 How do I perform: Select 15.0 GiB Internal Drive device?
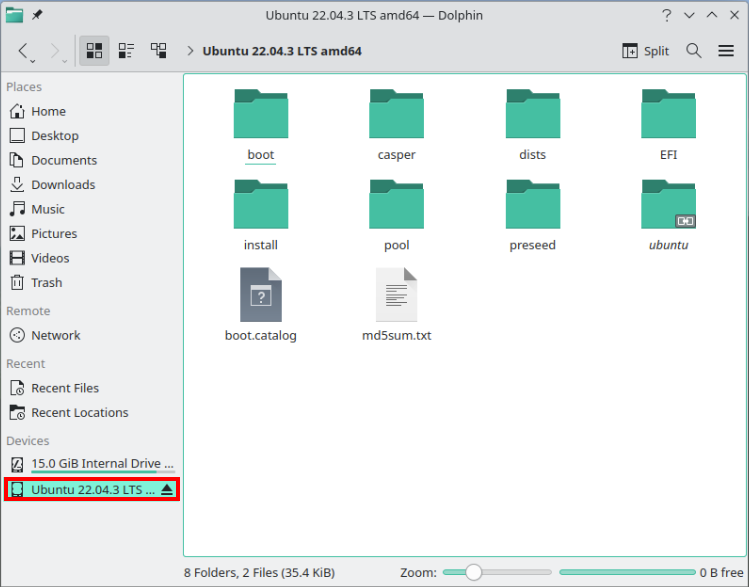pyautogui.click(x=90, y=464)
